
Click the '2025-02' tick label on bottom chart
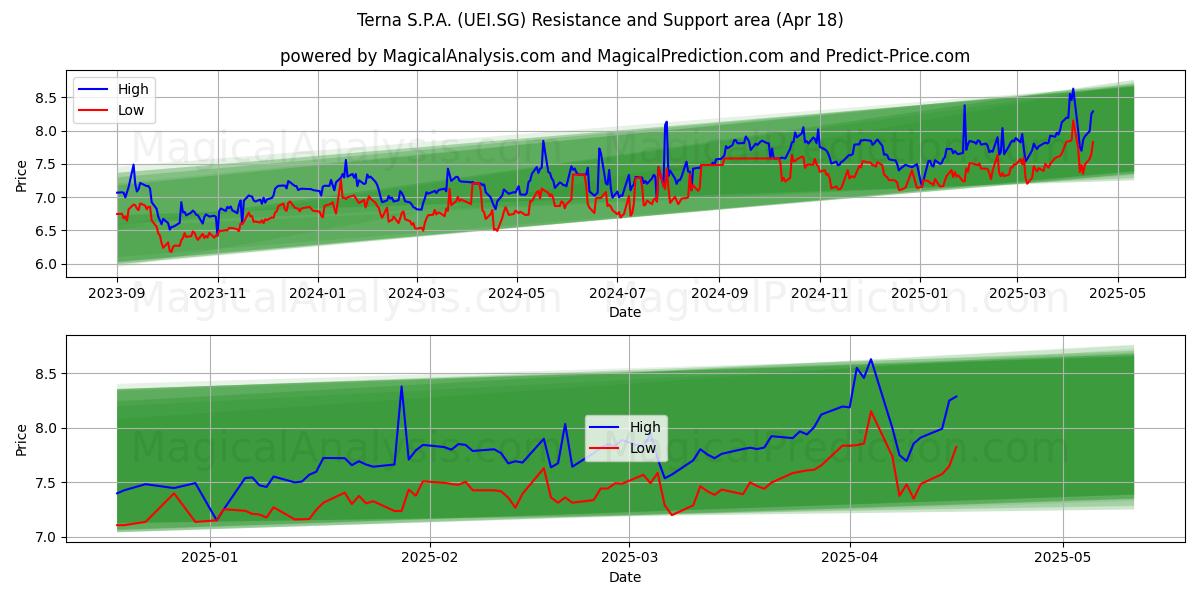pyautogui.click(x=430, y=558)
